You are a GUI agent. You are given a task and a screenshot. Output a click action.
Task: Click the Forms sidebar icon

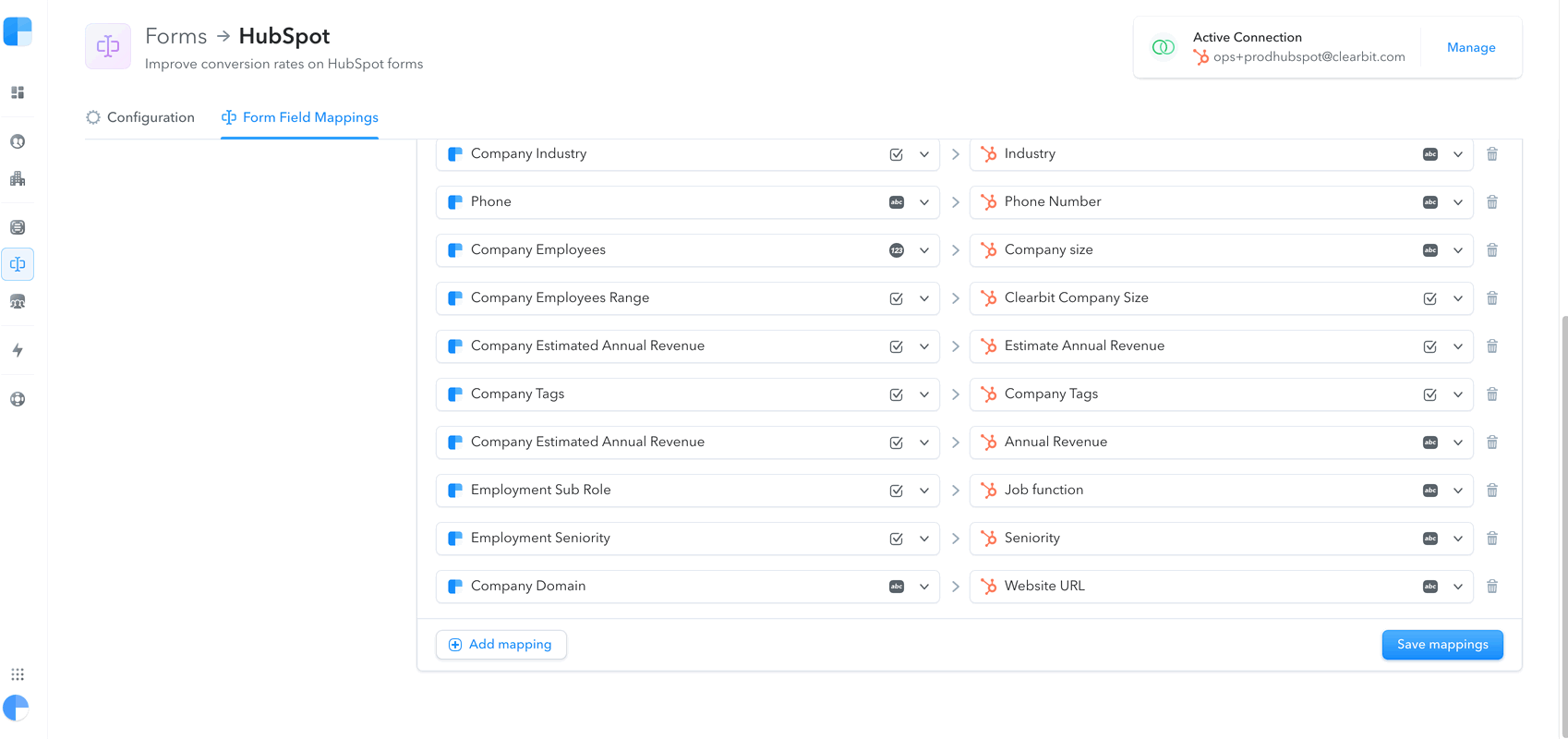(x=18, y=264)
